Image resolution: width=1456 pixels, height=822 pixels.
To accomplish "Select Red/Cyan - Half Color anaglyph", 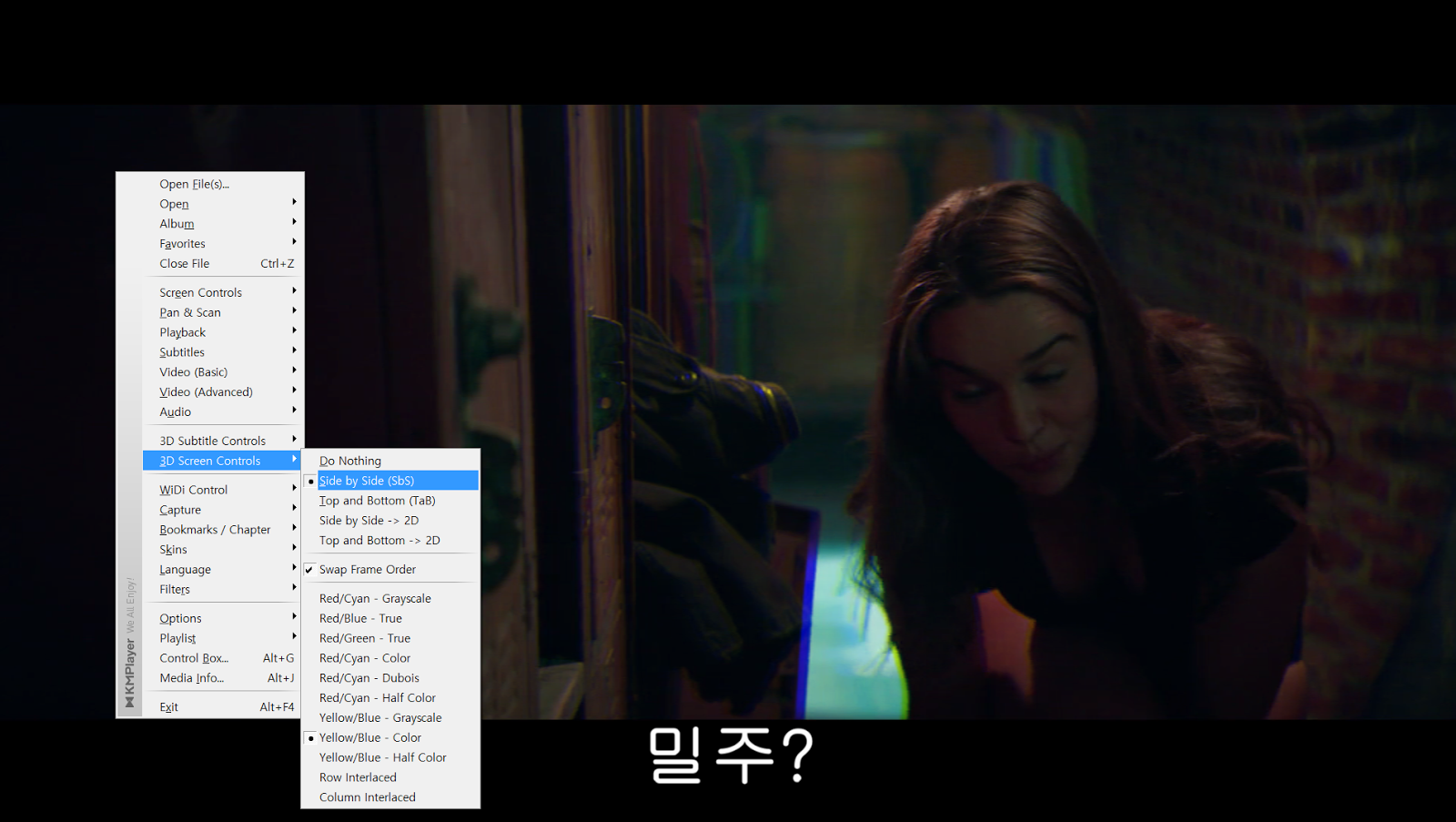I will [x=390, y=698].
